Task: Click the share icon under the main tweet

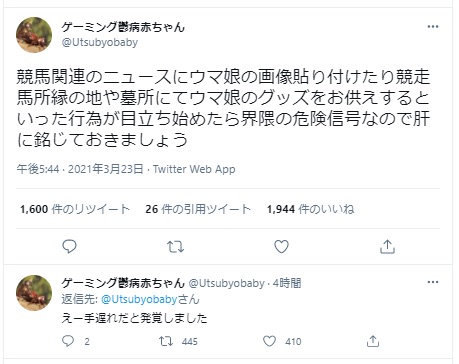Action: pos(387,247)
